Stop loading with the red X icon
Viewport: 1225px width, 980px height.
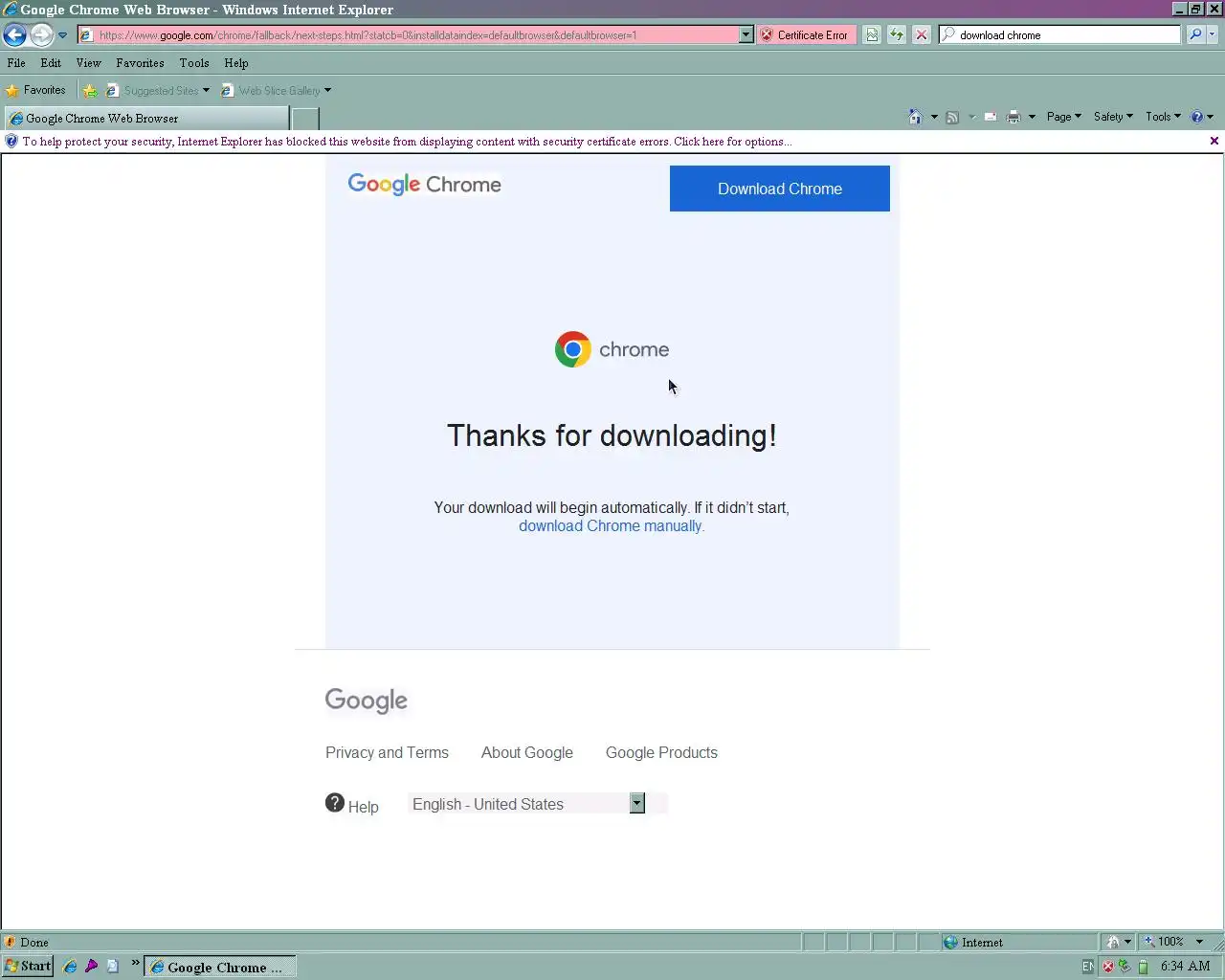922,35
